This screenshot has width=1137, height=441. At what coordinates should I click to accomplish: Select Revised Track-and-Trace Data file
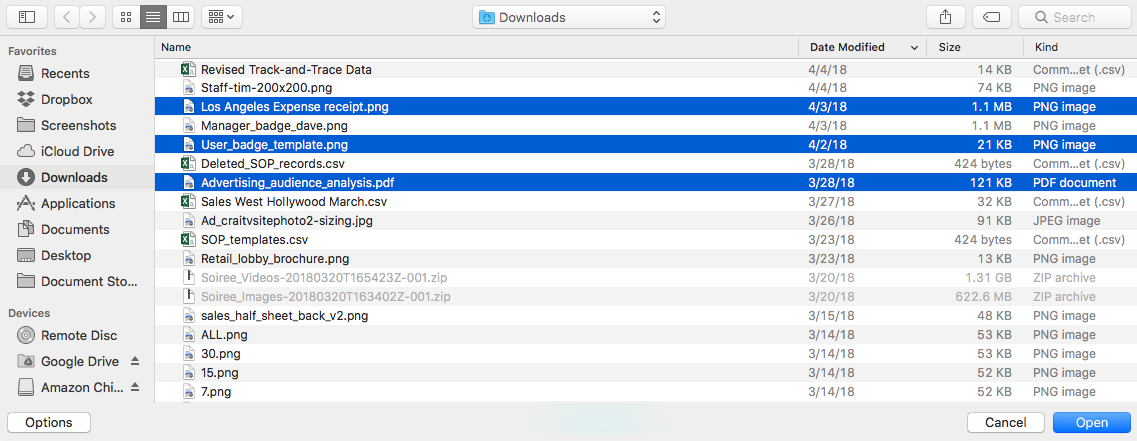coord(645,70)
